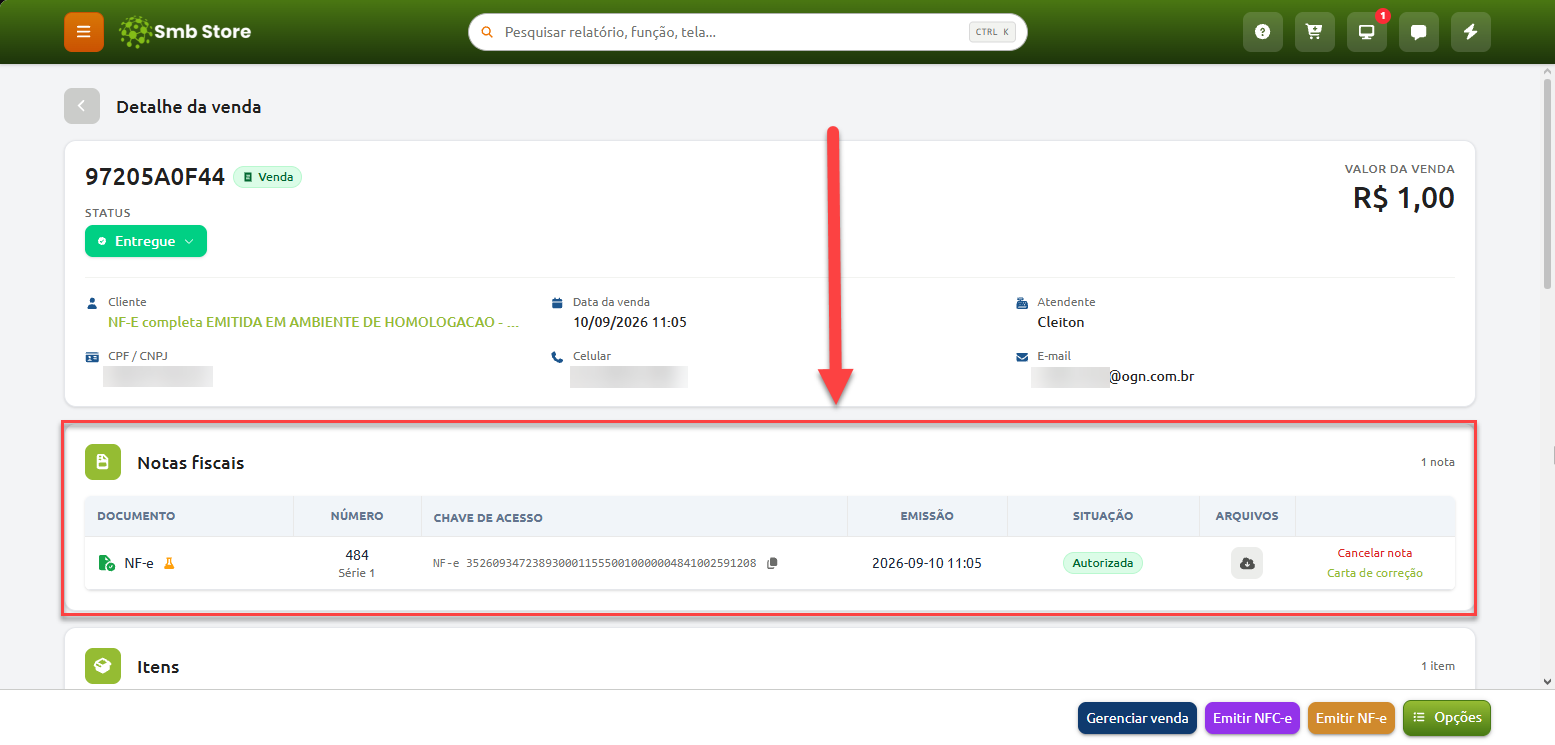Open the chat message icon
Viewport: 1555px width, 745px height.
[1419, 32]
